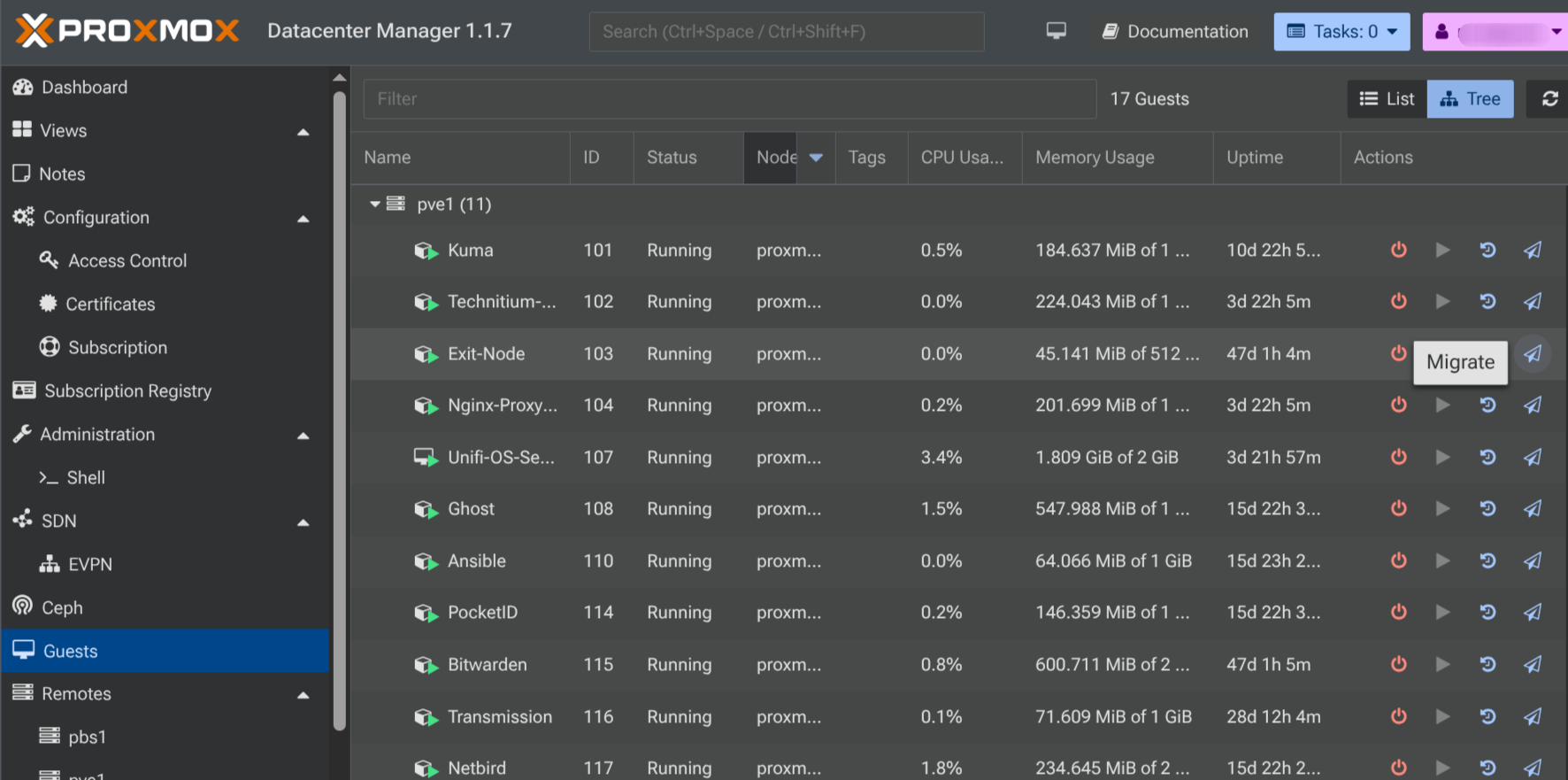This screenshot has width=1568, height=780.
Task: Migrate the Ansible guest via paper-plane icon
Action: (1533, 560)
